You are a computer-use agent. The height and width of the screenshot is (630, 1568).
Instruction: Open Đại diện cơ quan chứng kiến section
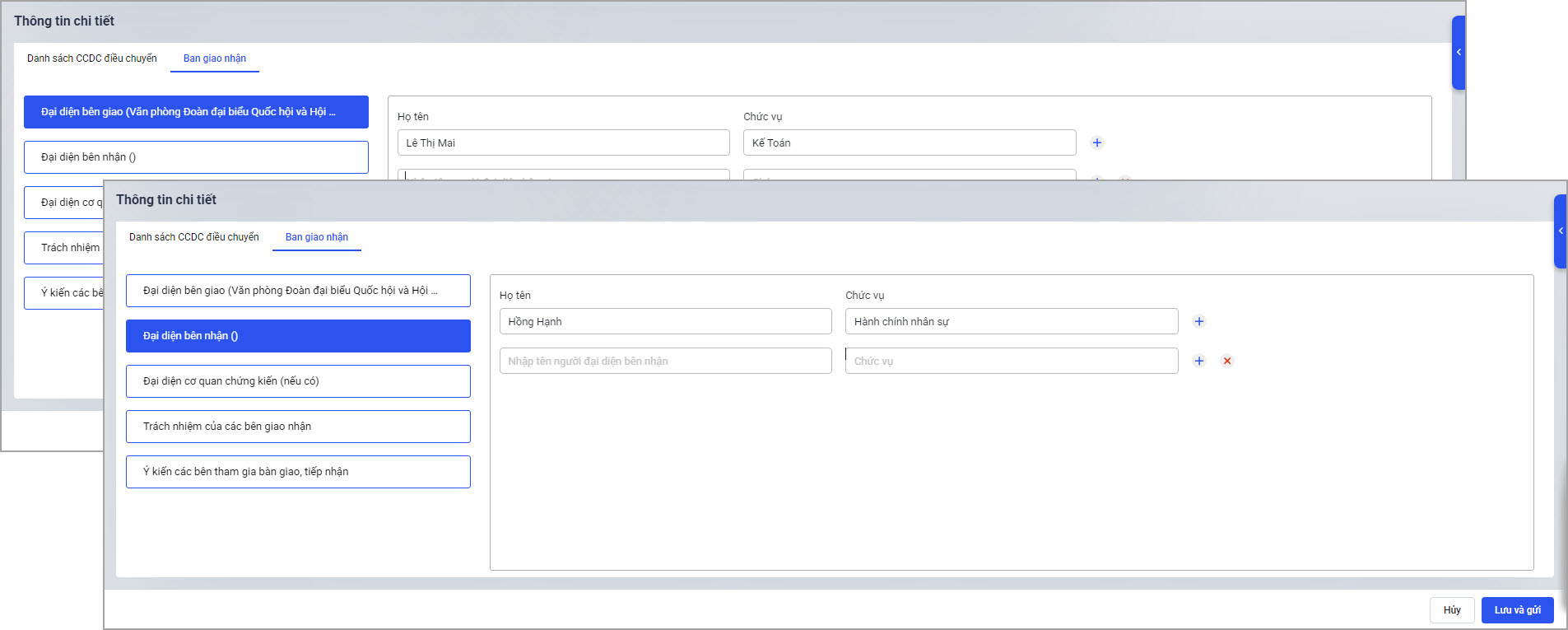298,381
